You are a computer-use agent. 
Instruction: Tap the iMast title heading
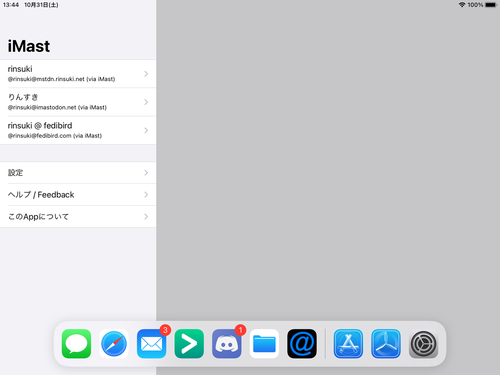coord(29,46)
